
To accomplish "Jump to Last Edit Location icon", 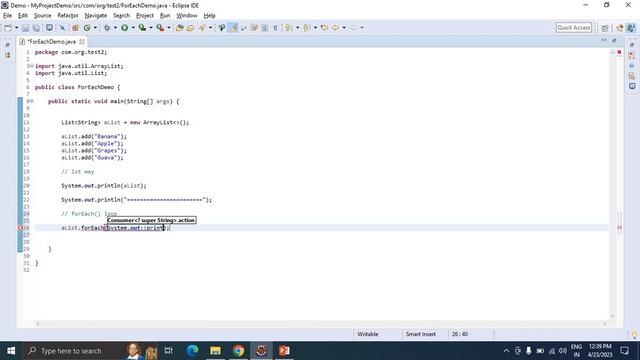I will tap(324, 28).
